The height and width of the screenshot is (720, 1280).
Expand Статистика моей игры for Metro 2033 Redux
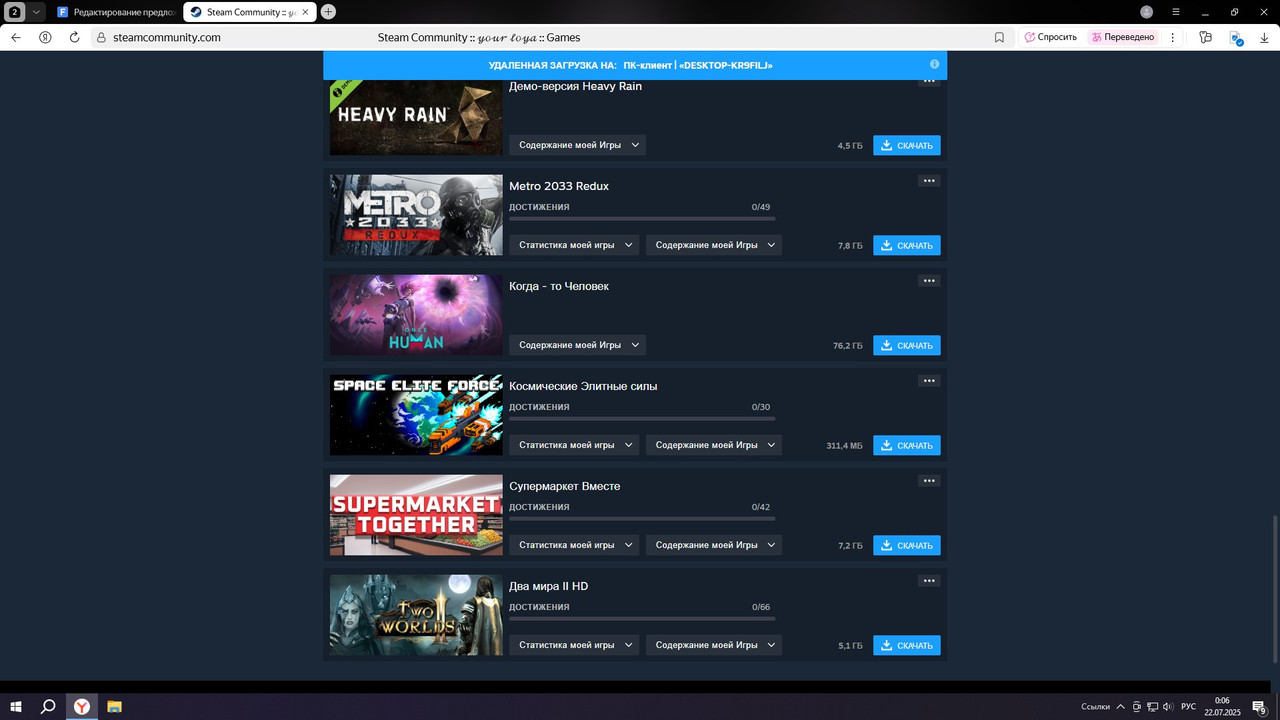point(574,245)
